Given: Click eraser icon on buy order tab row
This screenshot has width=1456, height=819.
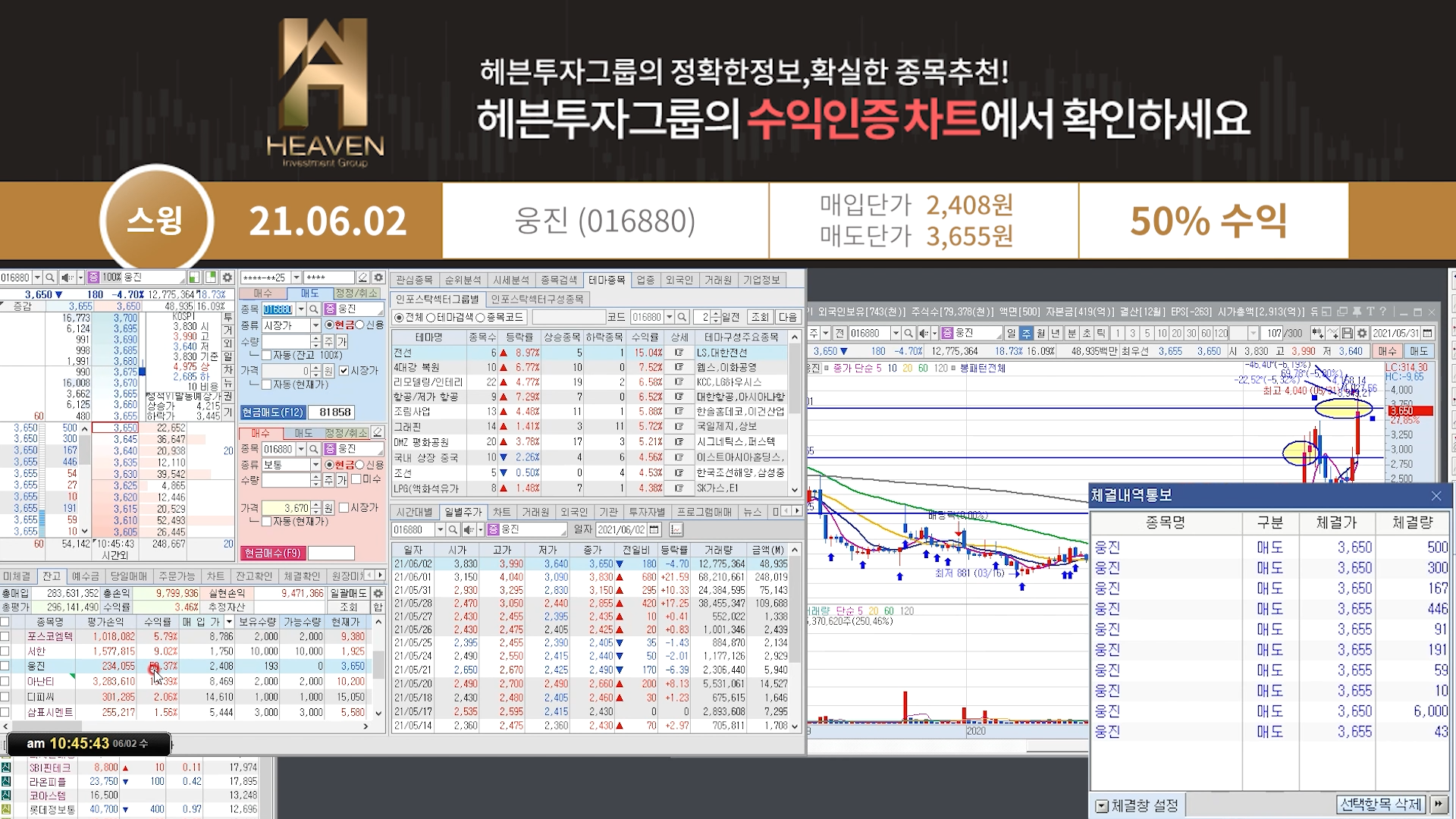Looking at the screenshot, I should (377, 433).
